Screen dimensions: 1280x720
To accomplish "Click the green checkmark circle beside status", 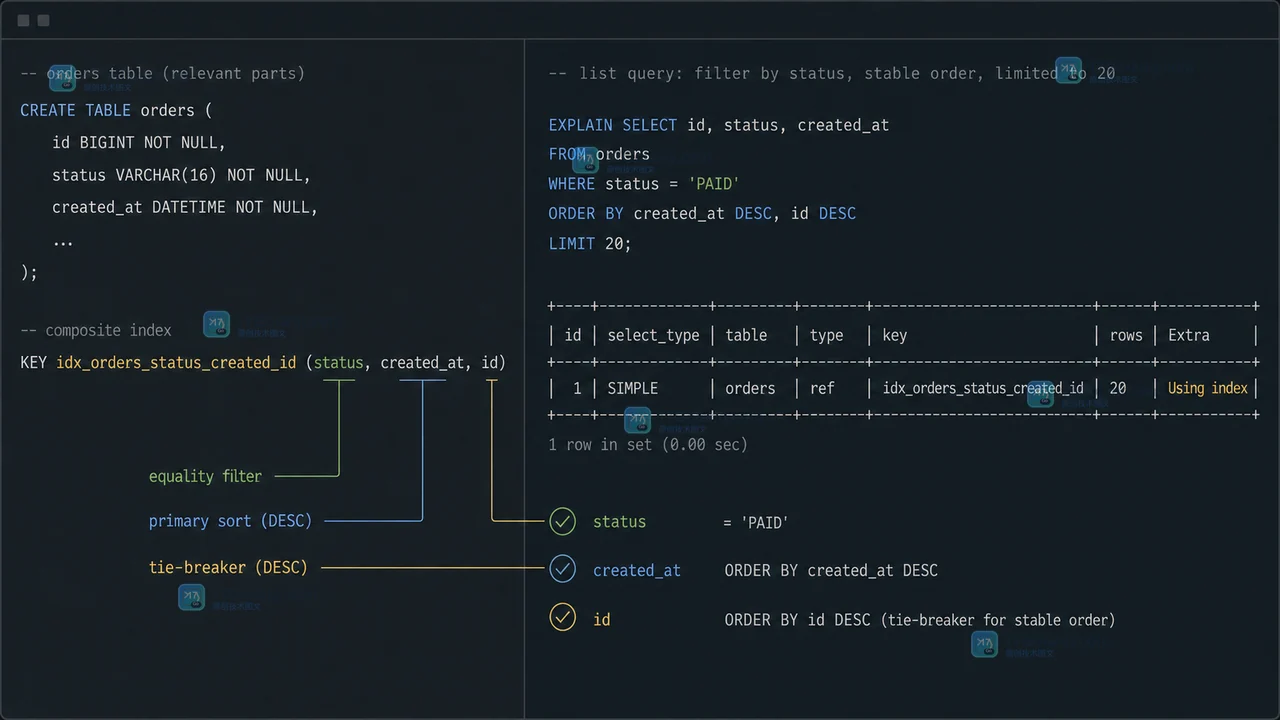I will [x=563, y=521].
